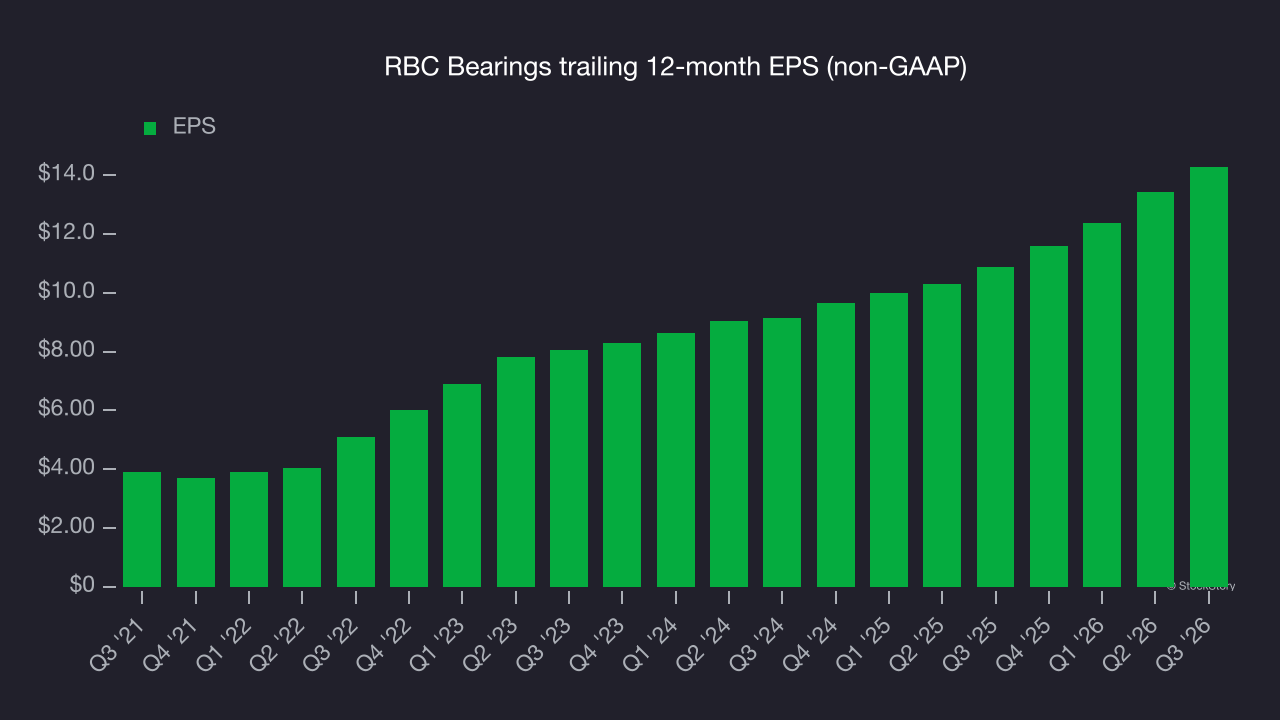Select the "$10.0" y-axis label

[x=66, y=292]
